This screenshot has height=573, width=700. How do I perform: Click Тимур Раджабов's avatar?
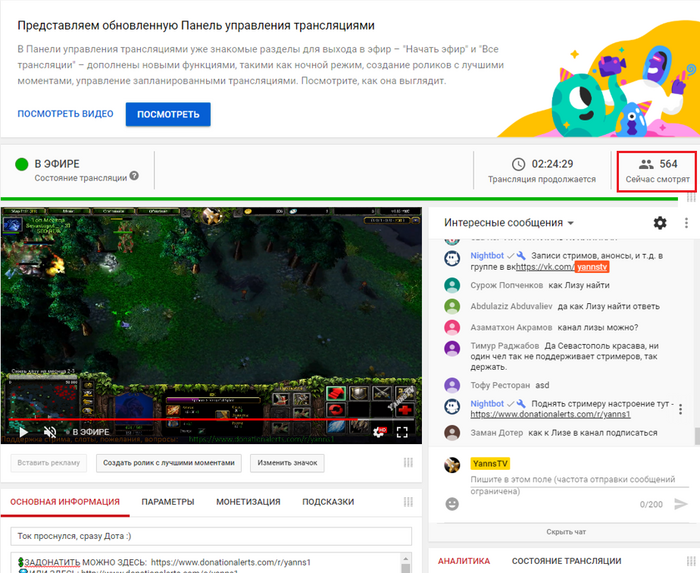[x=452, y=349]
